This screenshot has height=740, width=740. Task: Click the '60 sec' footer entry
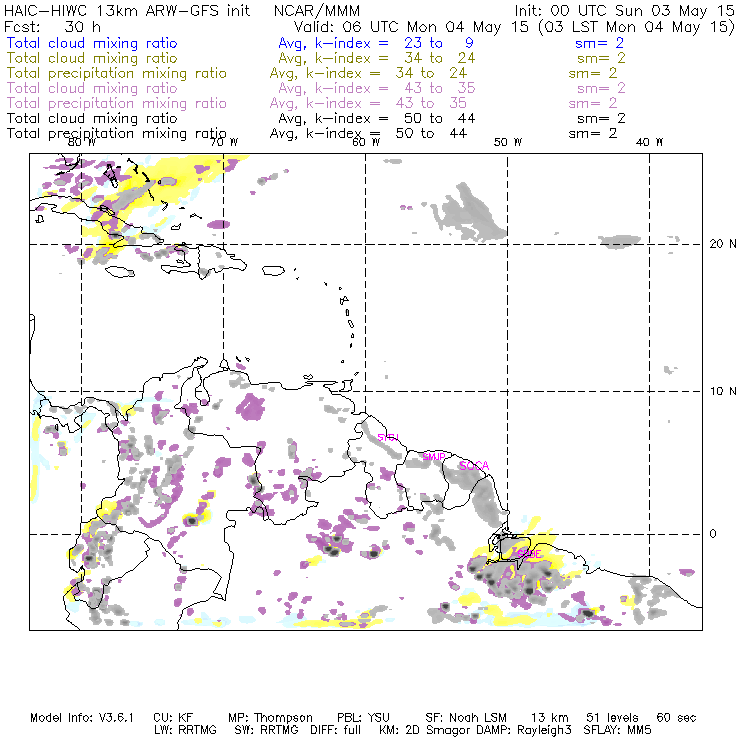[676, 718]
